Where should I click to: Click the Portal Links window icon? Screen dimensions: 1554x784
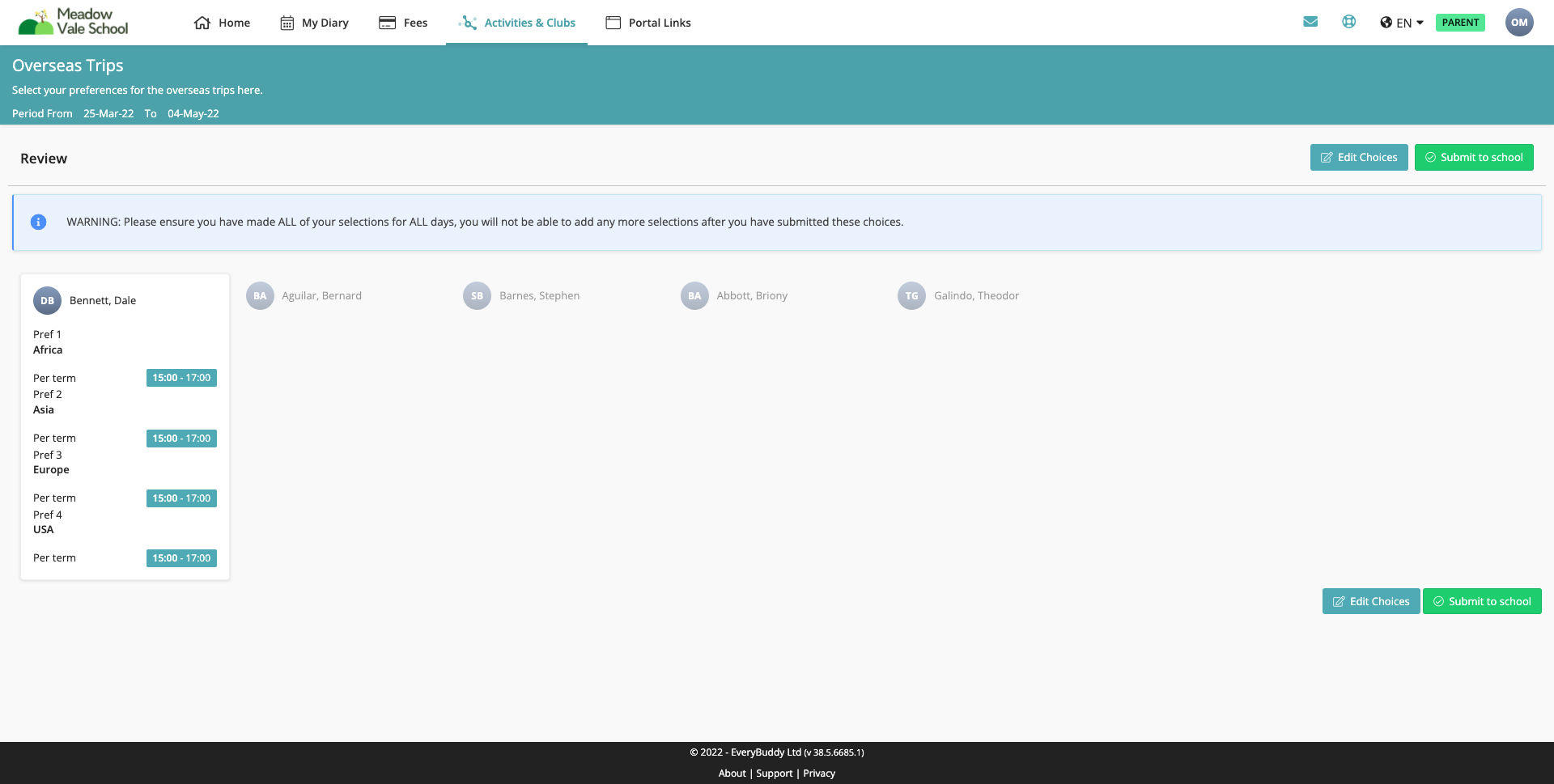tap(614, 23)
